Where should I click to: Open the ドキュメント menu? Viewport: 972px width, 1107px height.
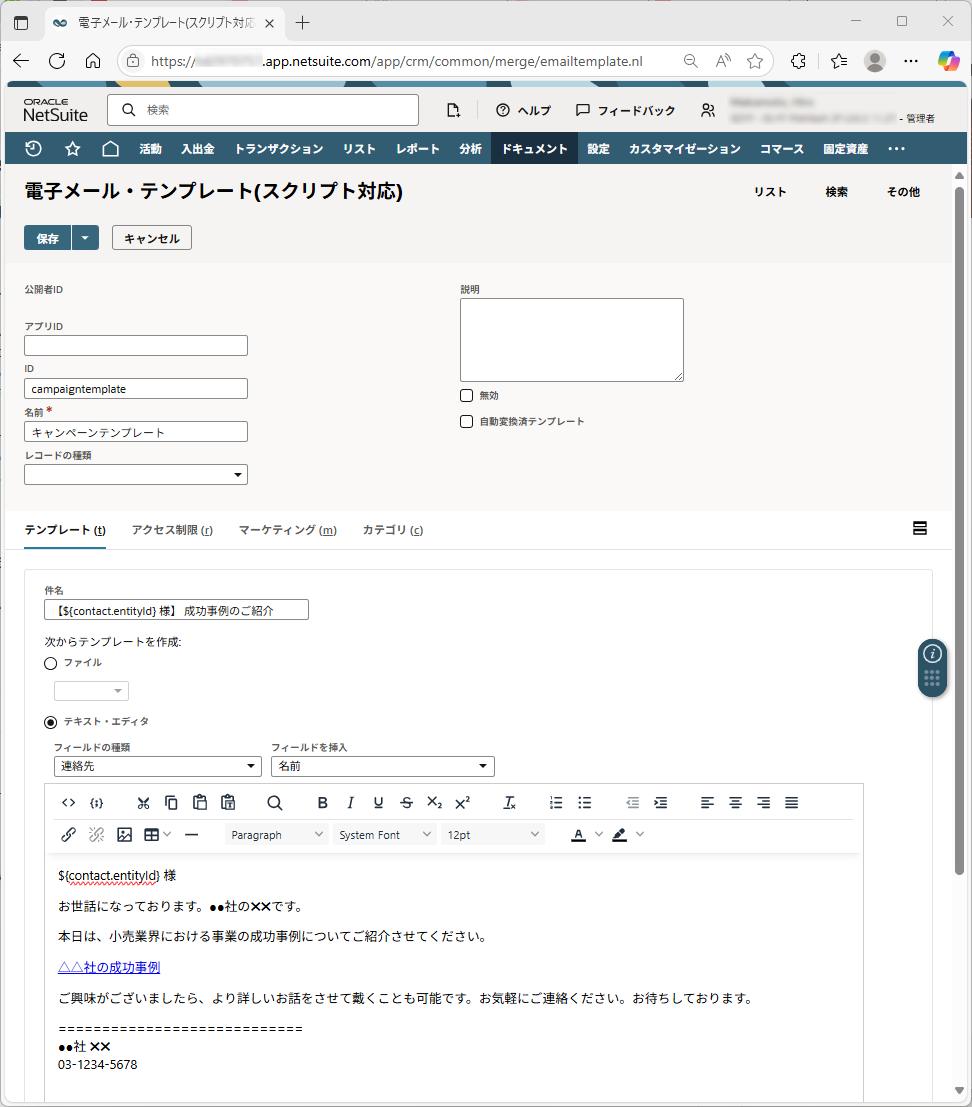pos(534,149)
